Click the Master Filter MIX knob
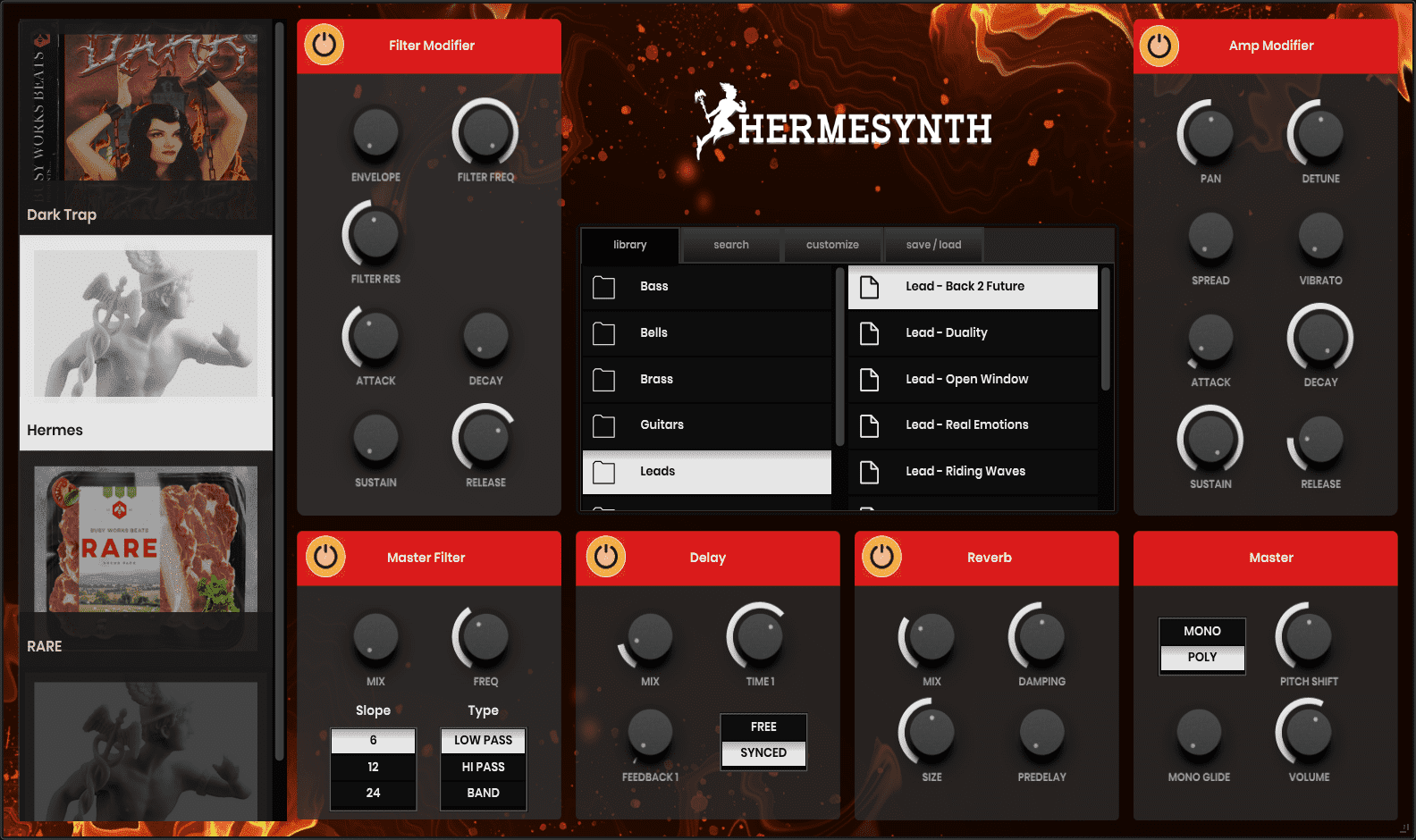This screenshot has width=1416, height=840. pos(375,637)
